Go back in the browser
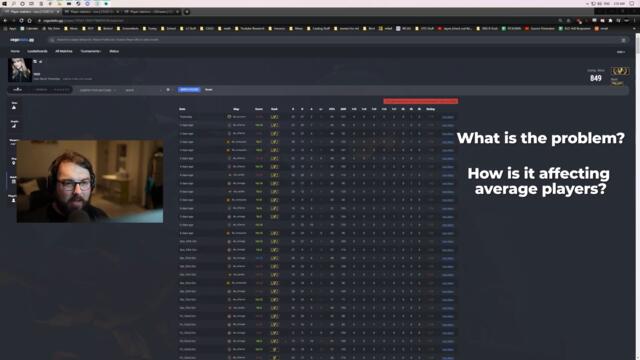This screenshot has width=640, height=360. [x=5, y=20]
